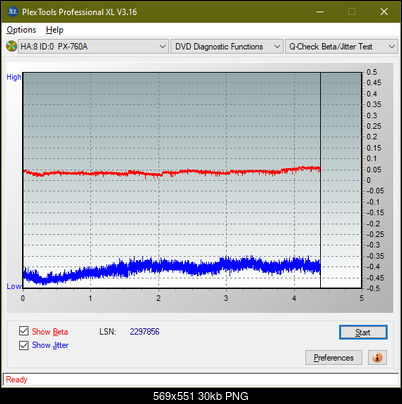Open the Q-Check Beta/Jitter Test dropdown
402x404 pixels.
[341, 47]
